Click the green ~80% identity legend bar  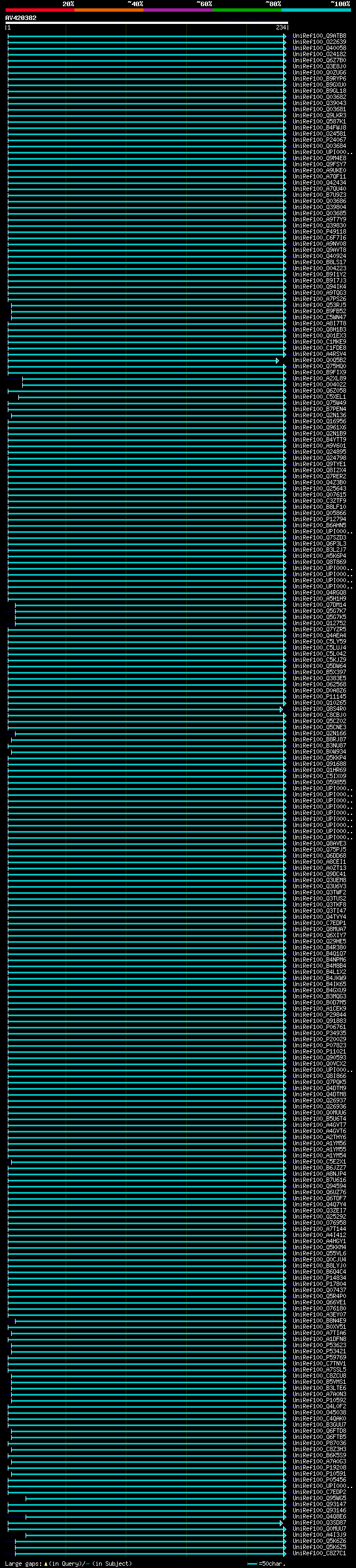[x=247, y=10]
